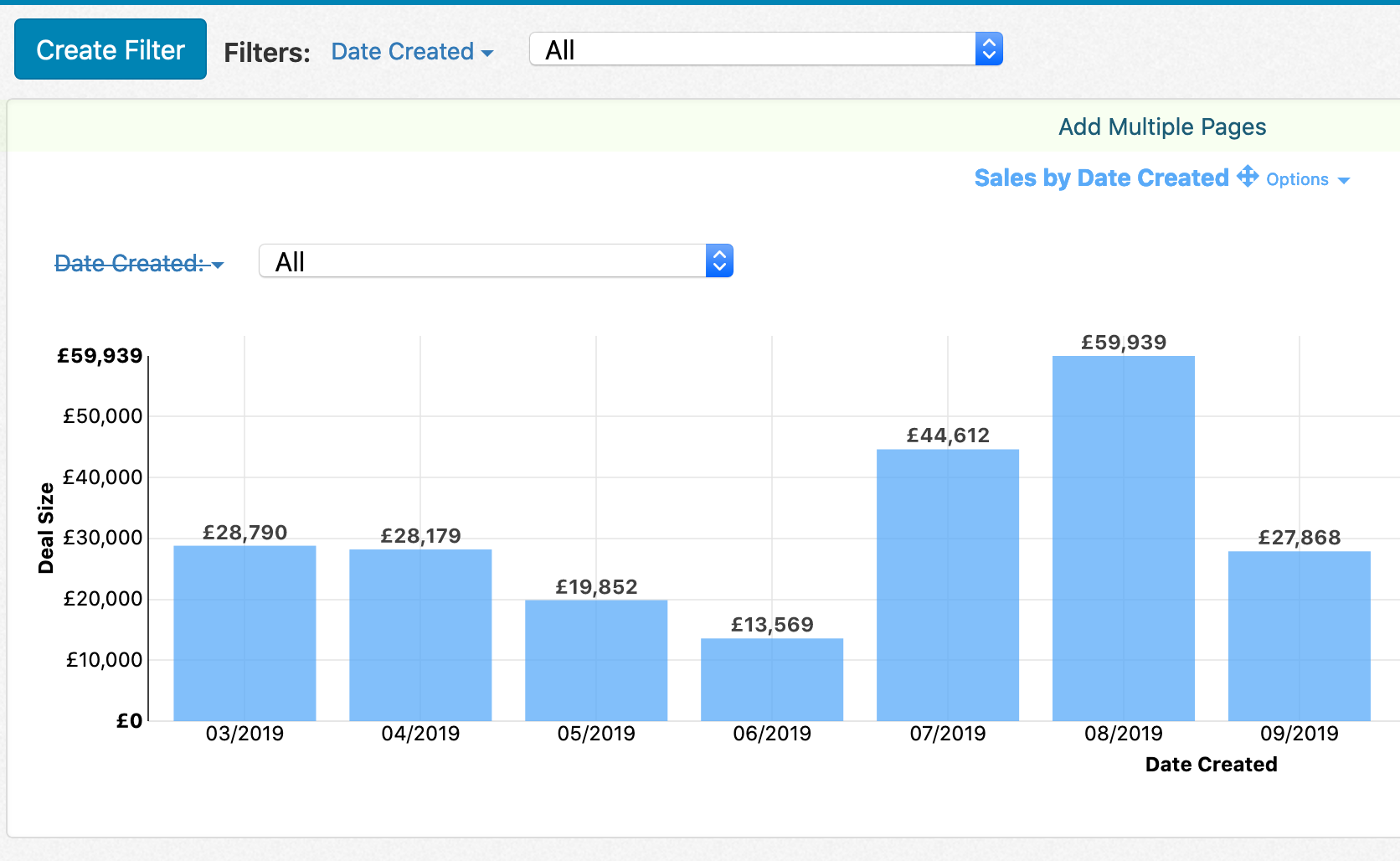Click the 03/2019 bar showing £28,790
The image size is (1400, 861).
pos(244,632)
